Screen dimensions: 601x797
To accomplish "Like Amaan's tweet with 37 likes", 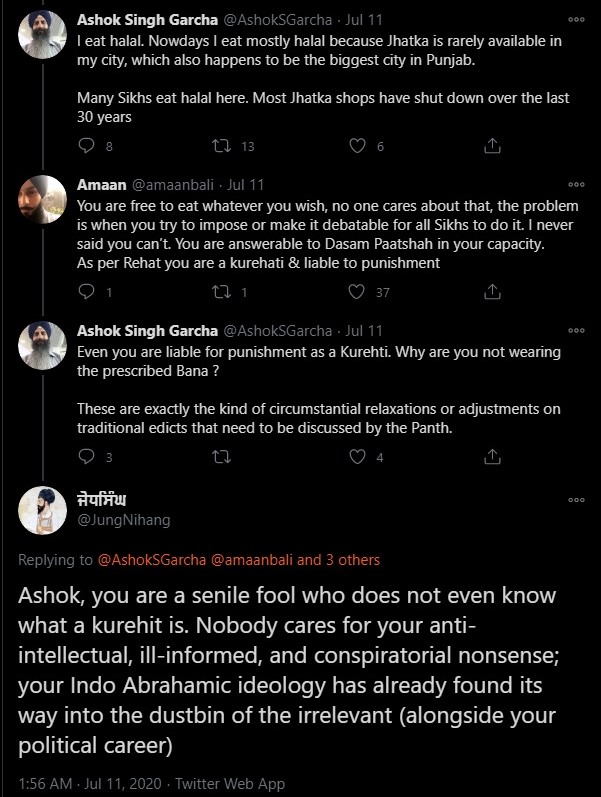I will (356, 292).
